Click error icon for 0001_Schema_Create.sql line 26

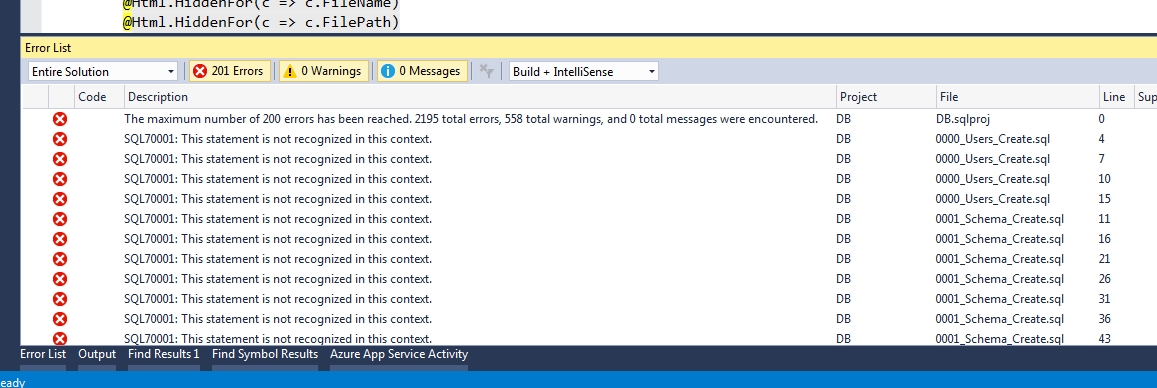pos(60,279)
